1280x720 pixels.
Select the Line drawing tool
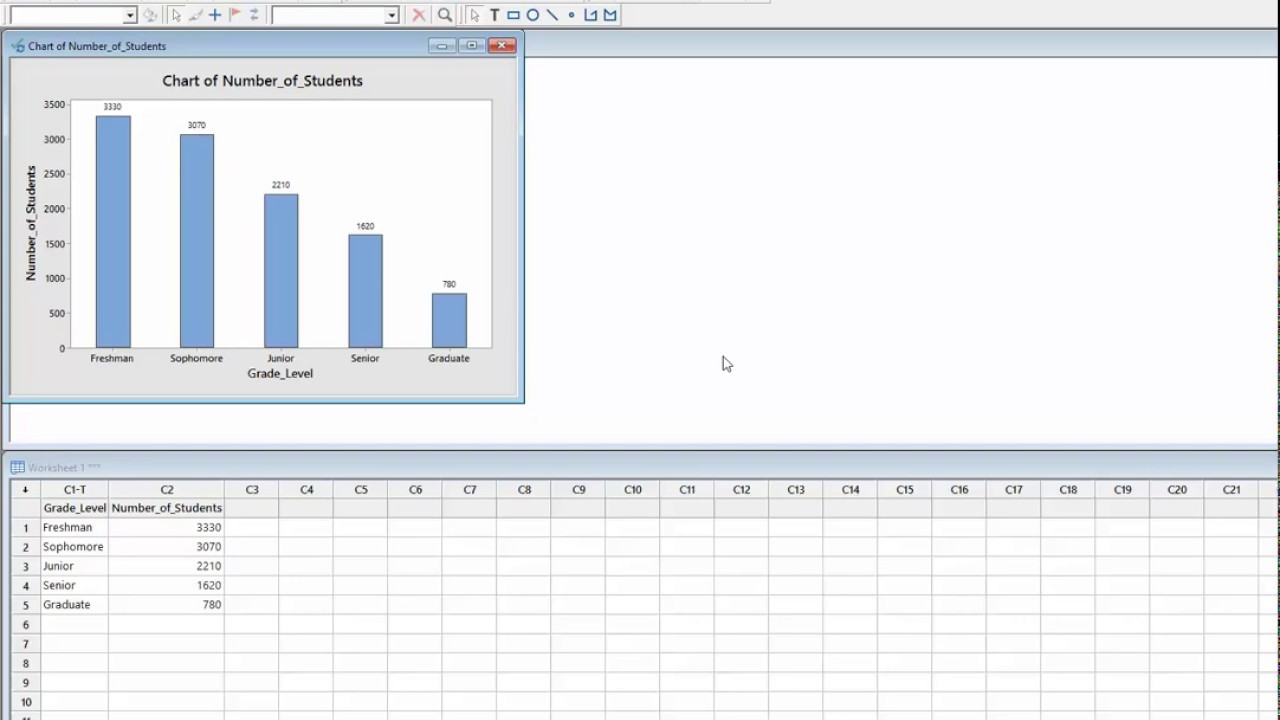click(552, 15)
